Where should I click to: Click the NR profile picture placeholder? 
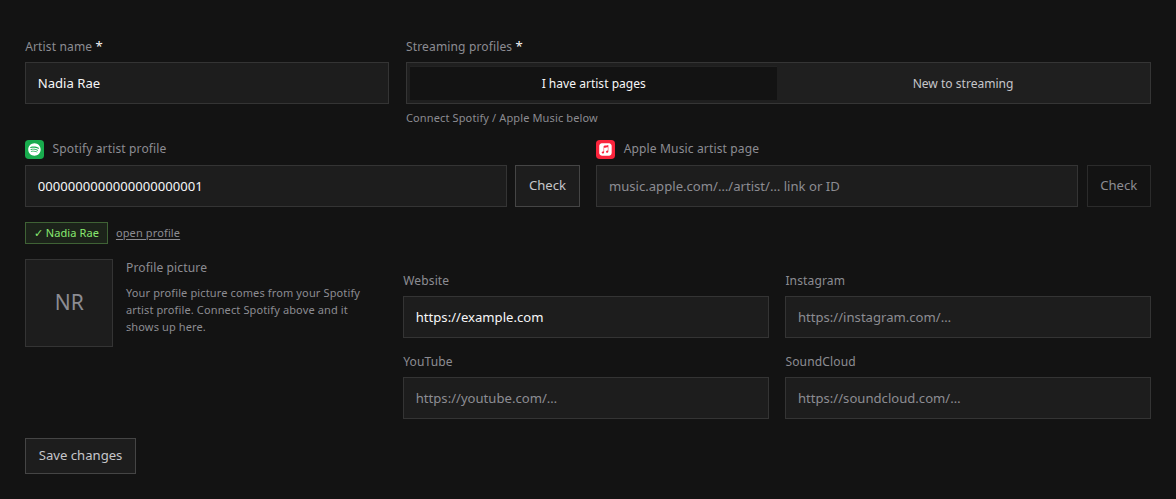coord(69,303)
